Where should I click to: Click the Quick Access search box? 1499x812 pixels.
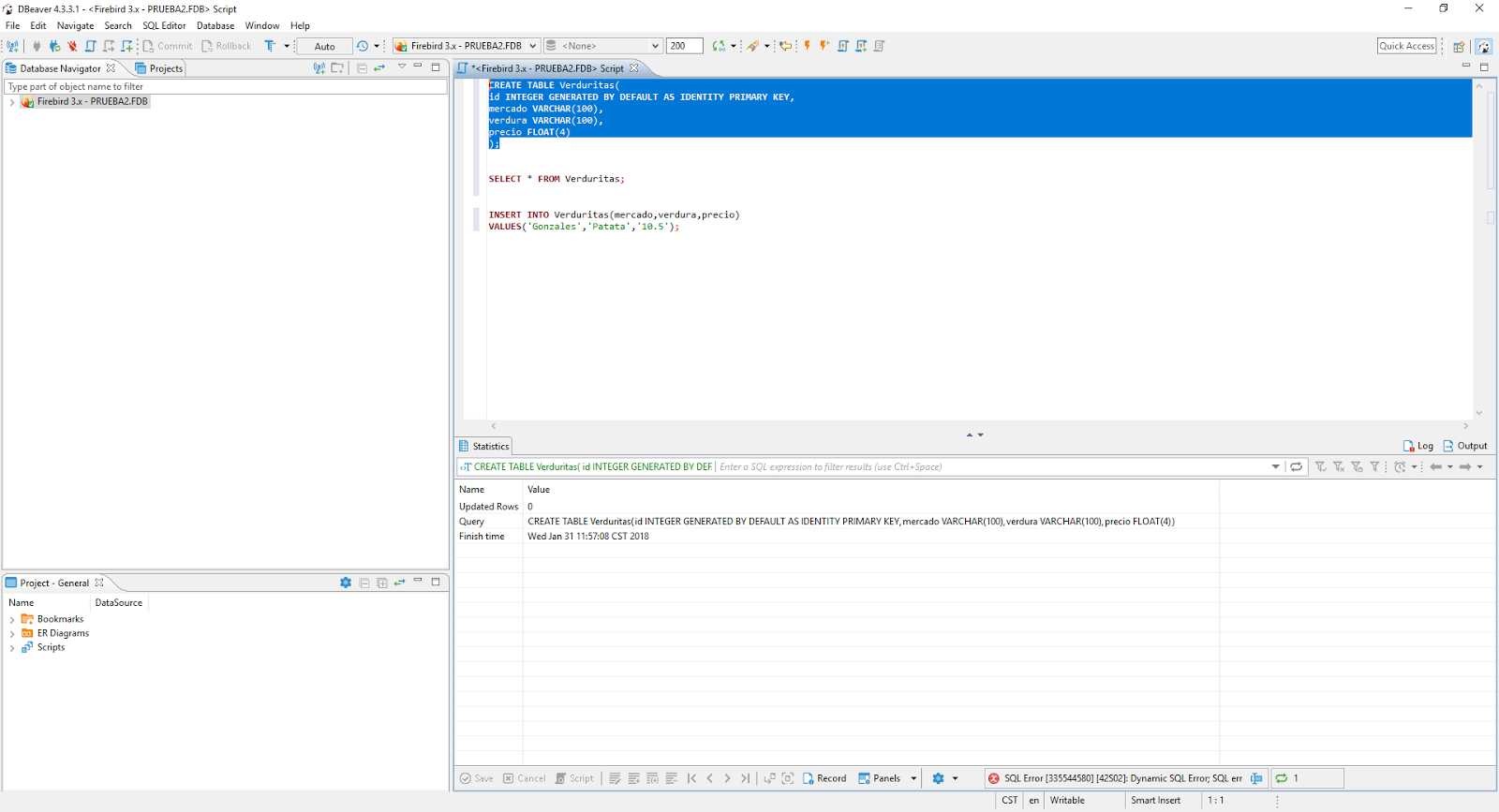pyautogui.click(x=1406, y=46)
